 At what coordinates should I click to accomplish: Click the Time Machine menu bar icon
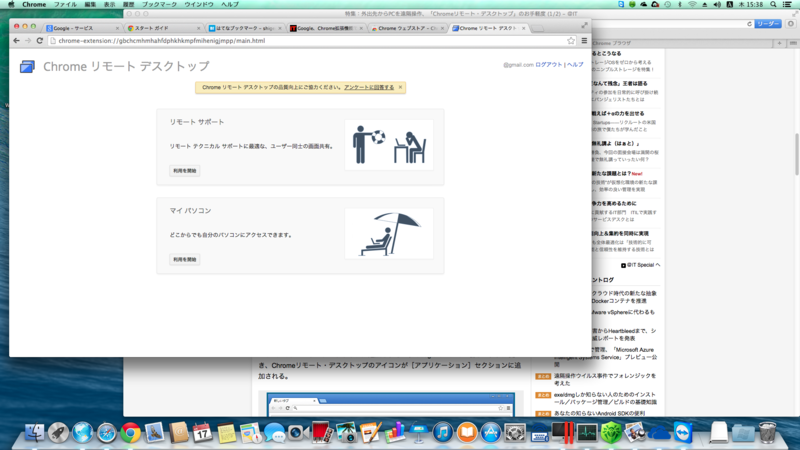[x=668, y=4]
